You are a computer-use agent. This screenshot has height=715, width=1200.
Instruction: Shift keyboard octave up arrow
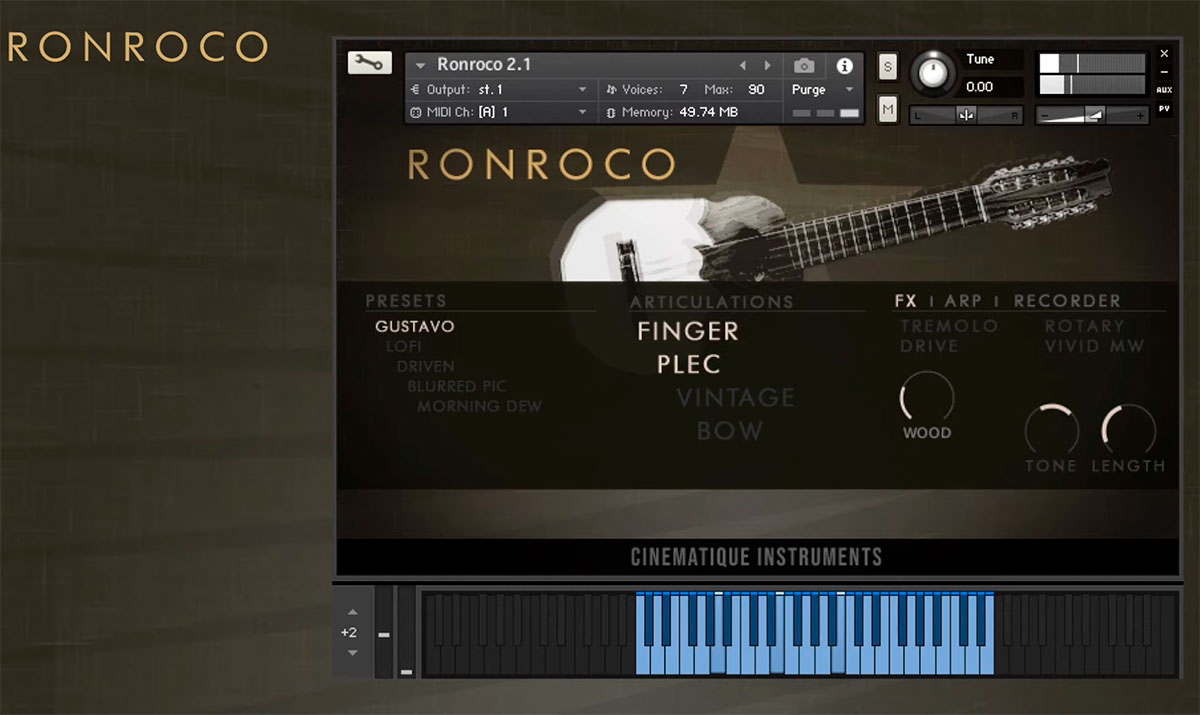[352, 612]
